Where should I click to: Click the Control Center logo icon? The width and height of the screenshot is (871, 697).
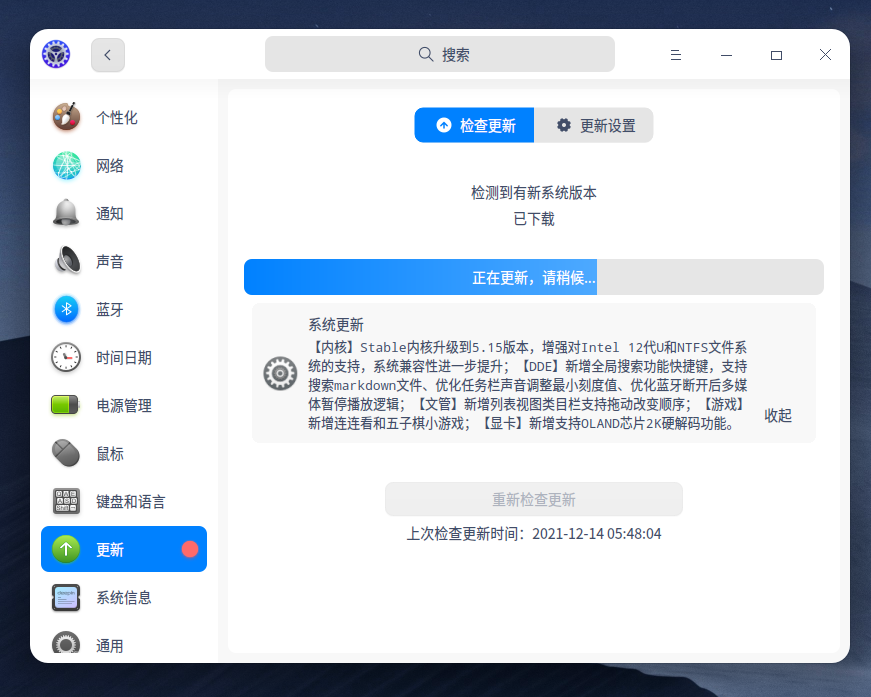click(x=56, y=54)
